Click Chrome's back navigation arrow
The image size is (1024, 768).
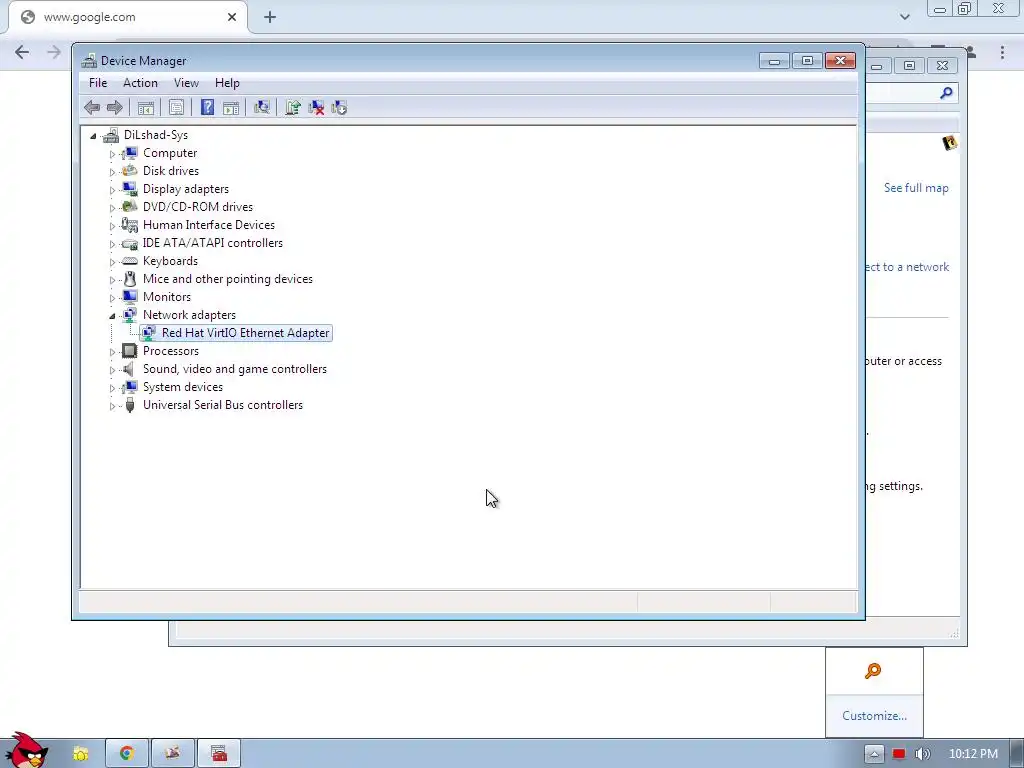click(x=22, y=52)
